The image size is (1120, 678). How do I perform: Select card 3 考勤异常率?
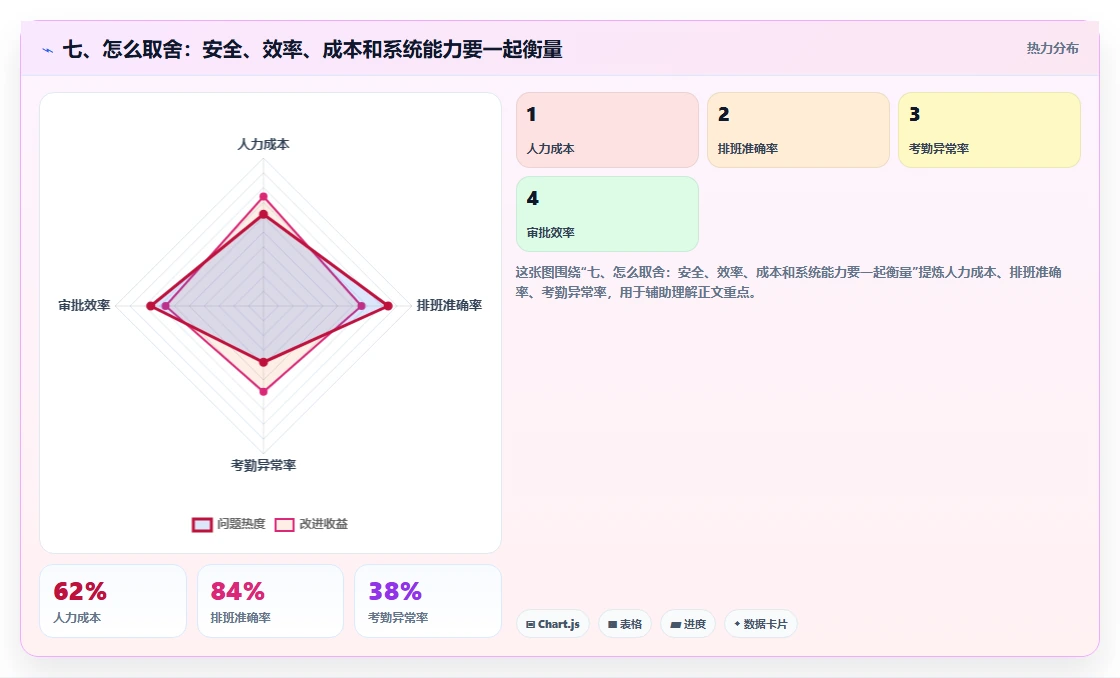point(989,130)
